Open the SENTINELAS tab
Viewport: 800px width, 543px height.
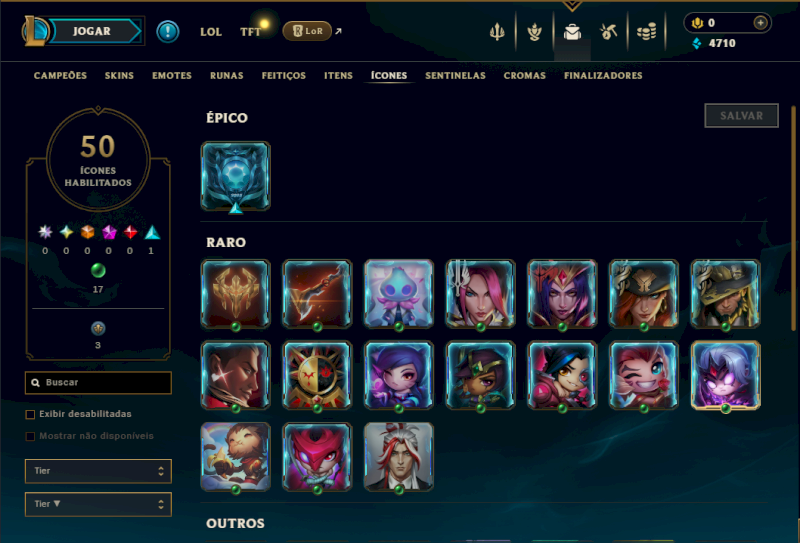pyautogui.click(x=455, y=76)
